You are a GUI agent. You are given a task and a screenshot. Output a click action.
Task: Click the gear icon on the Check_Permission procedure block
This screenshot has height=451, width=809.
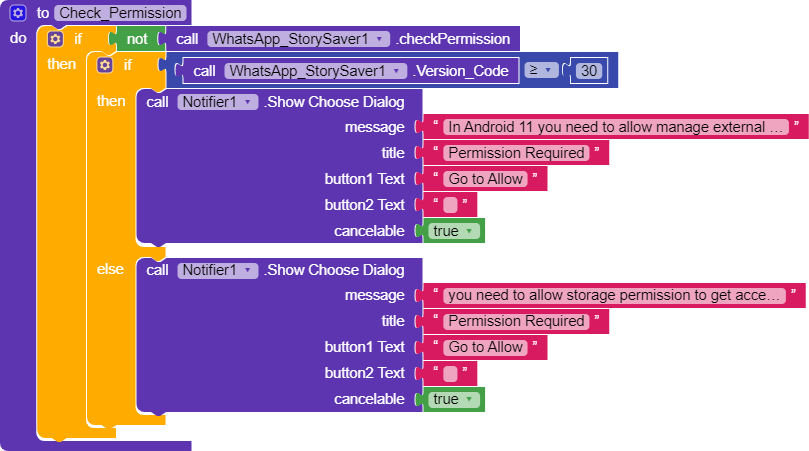(x=18, y=13)
